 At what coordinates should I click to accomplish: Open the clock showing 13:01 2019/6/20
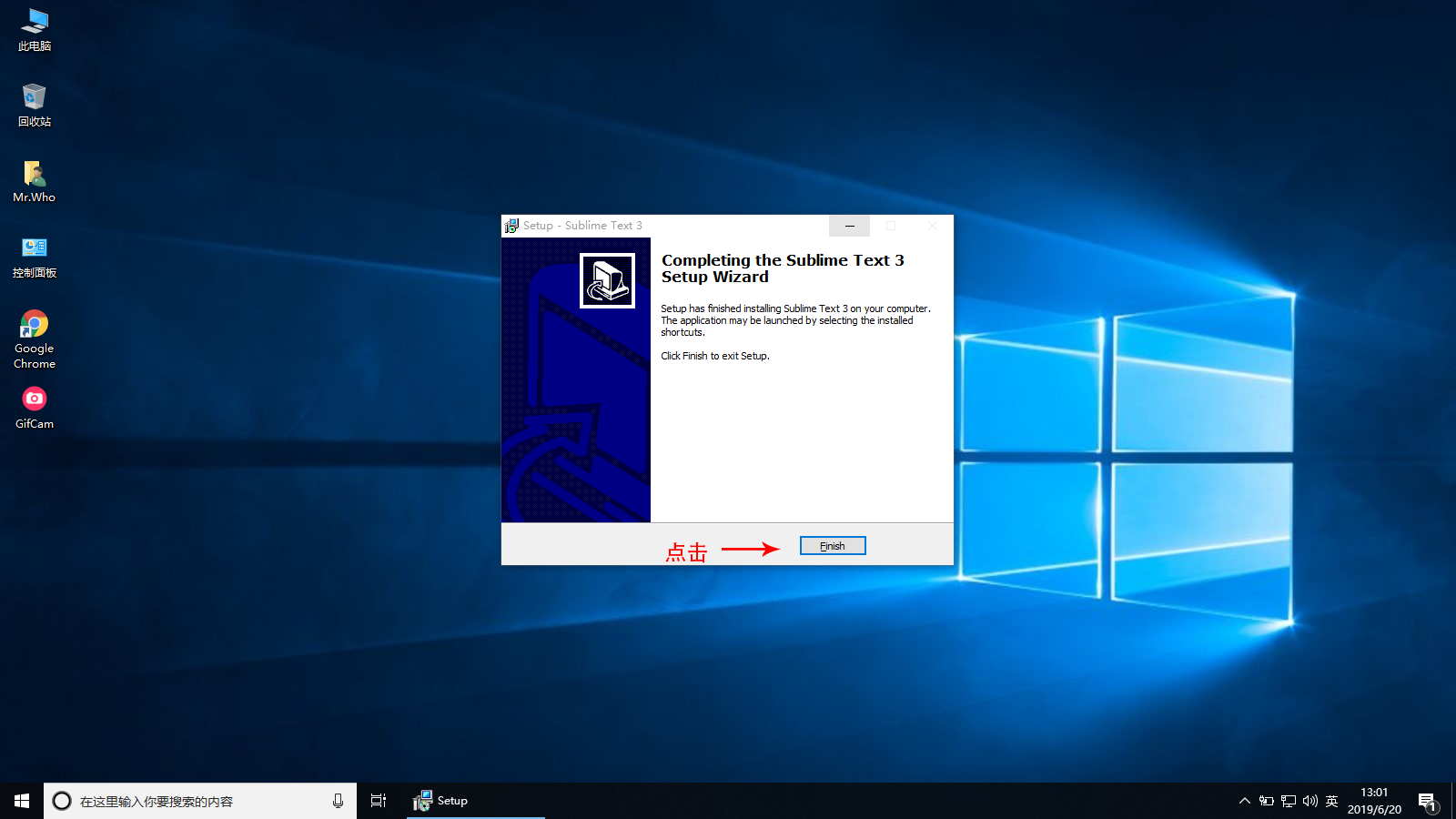click(x=1374, y=801)
